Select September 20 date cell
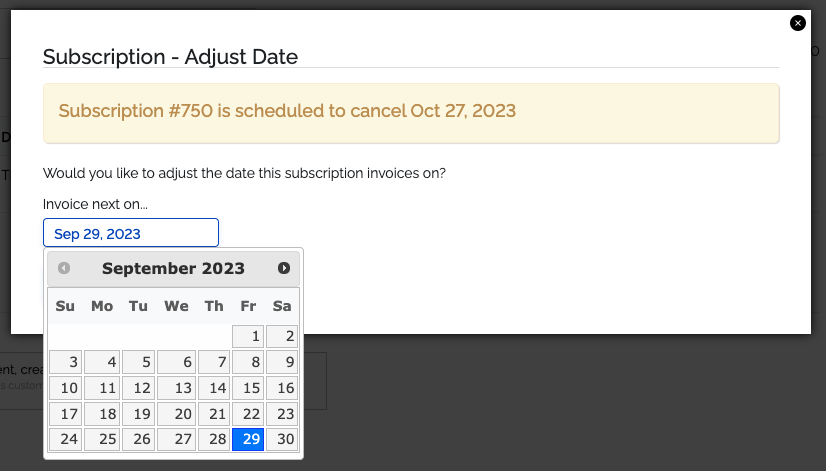Image resolution: width=826 pixels, height=471 pixels. 176,414
